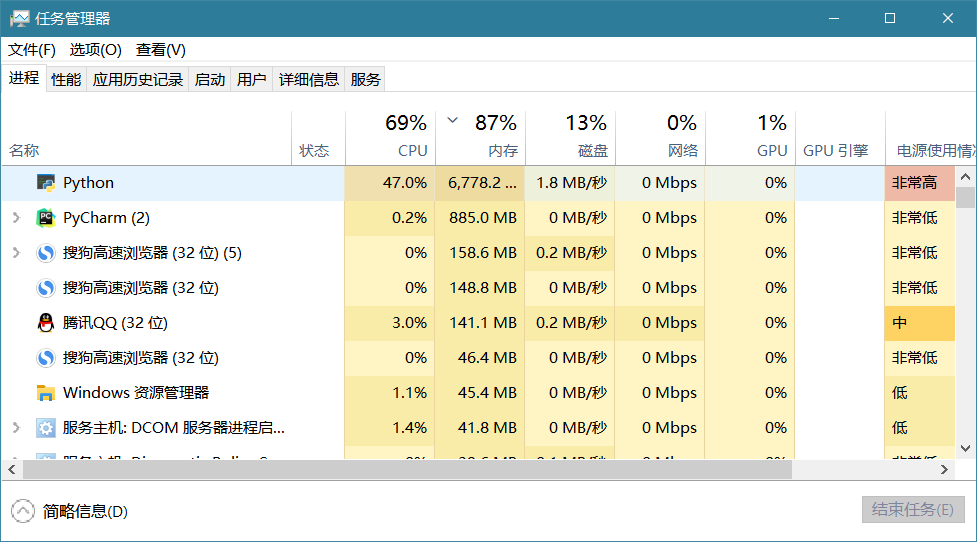Click the 腾讯QQ penguin icon
Viewport: 977px width, 542px height.
click(x=45, y=323)
